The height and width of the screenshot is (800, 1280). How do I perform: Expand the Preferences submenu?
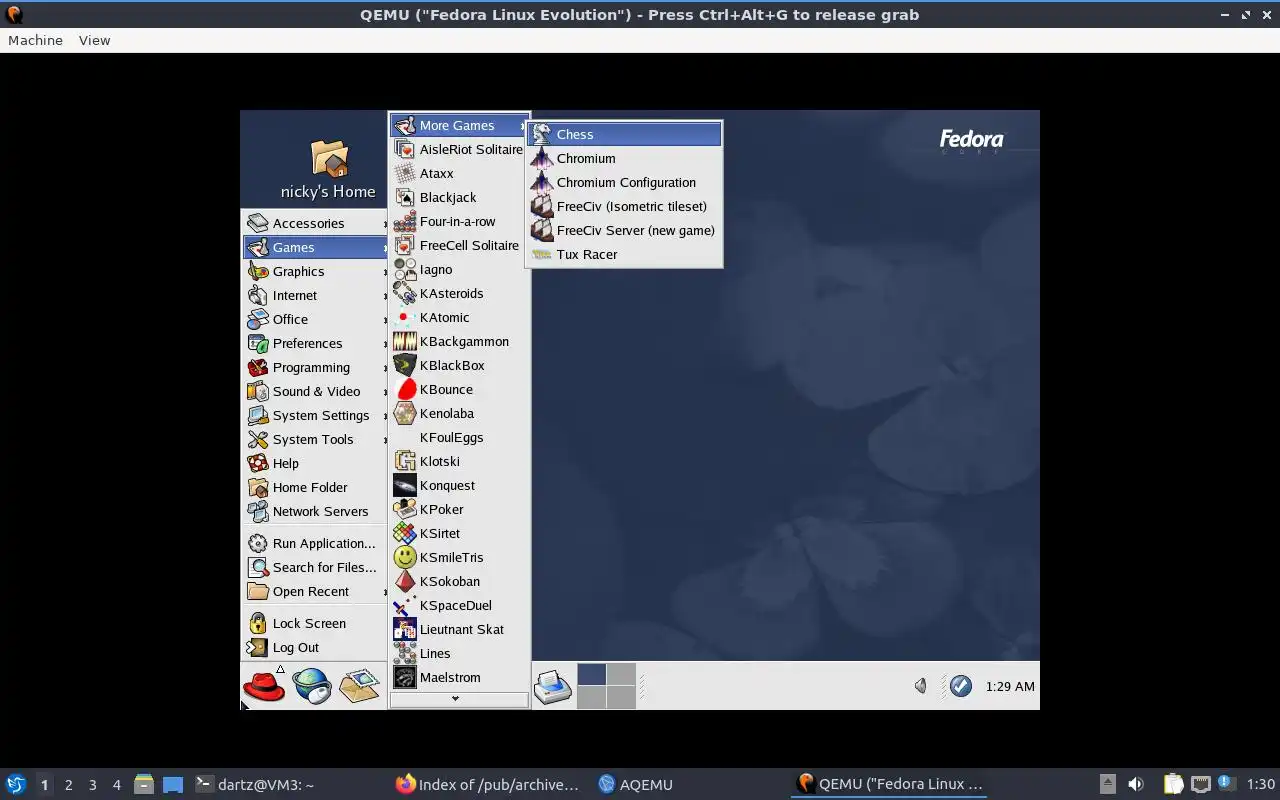click(x=315, y=343)
